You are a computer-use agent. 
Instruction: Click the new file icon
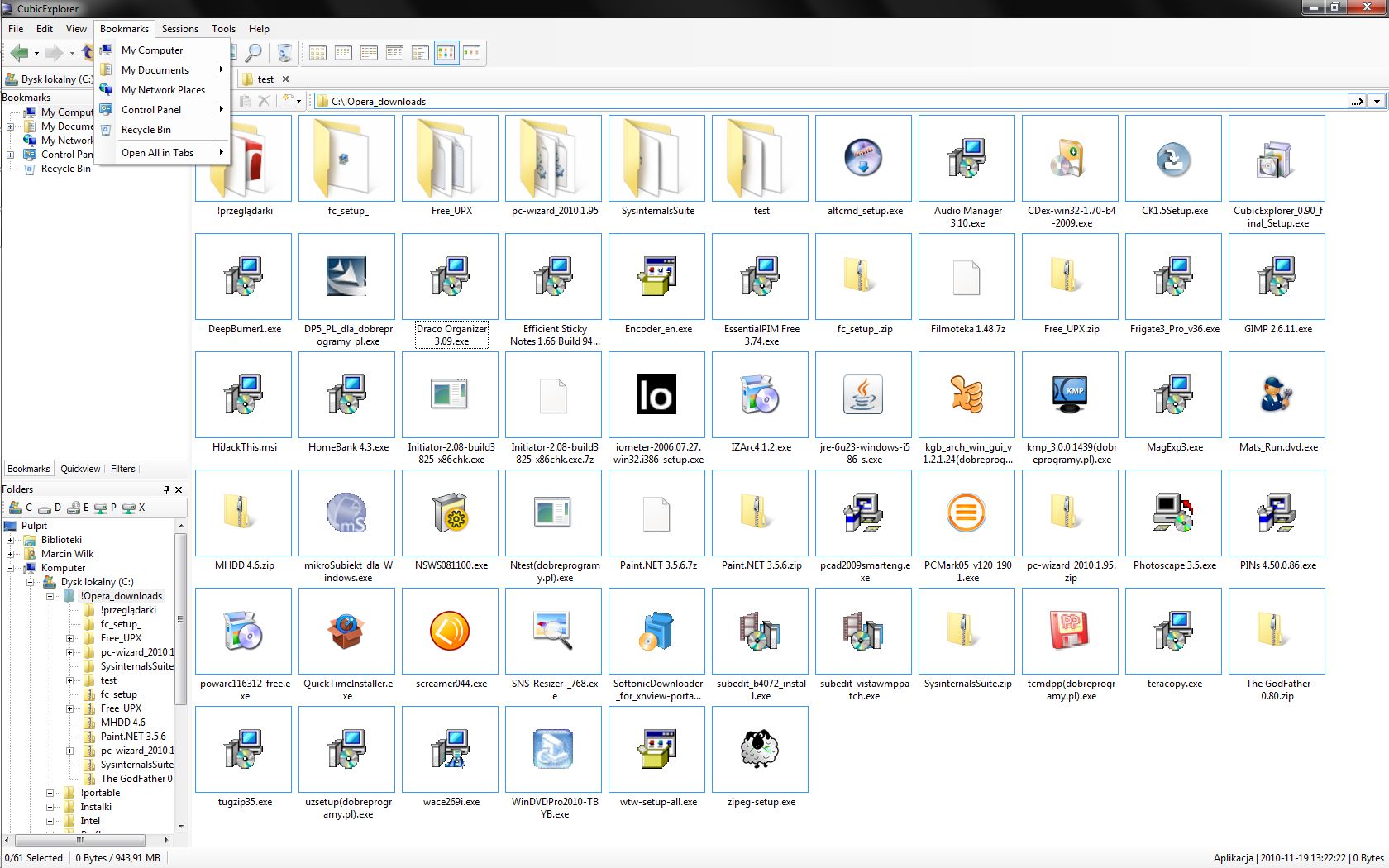(x=289, y=101)
